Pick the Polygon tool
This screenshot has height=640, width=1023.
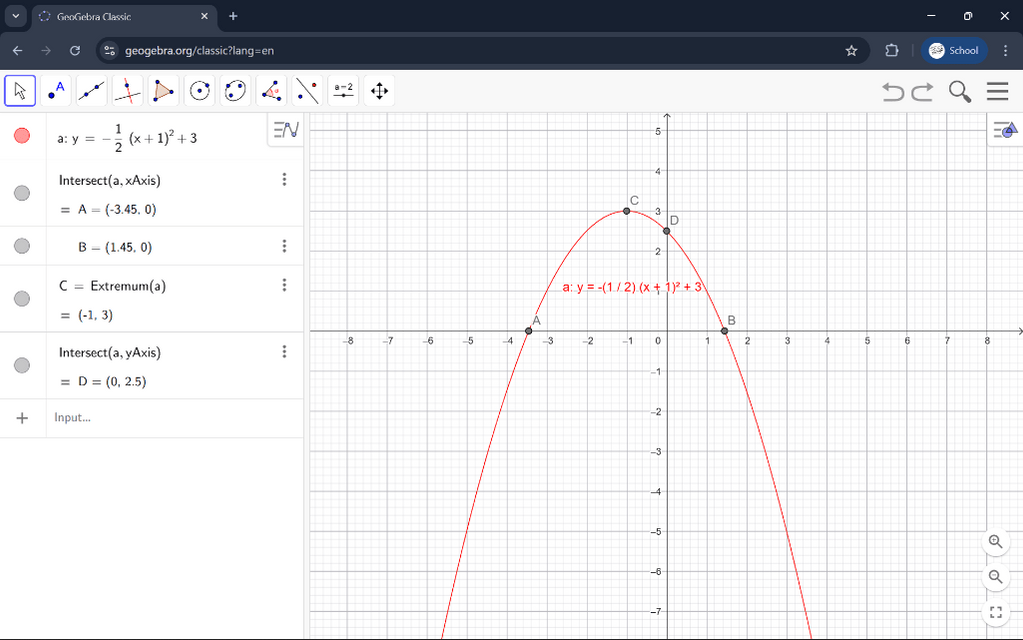pyautogui.click(x=164, y=91)
